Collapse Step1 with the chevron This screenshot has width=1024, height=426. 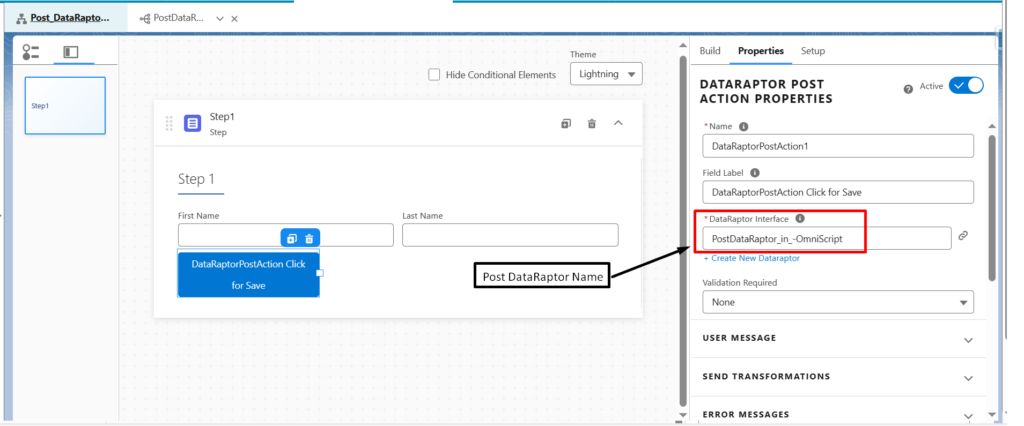click(x=618, y=123)
